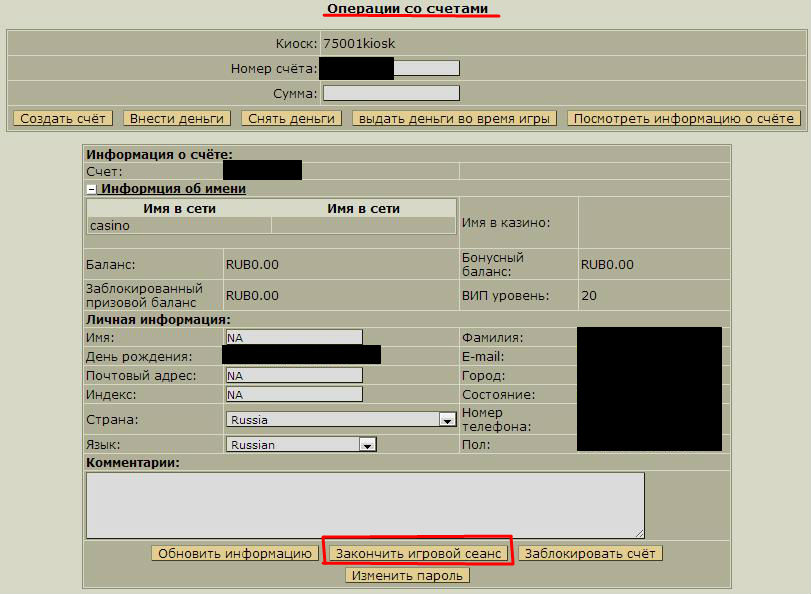Open the Страна dropdown showing Russia
Screen dimensions: 811x594
[341, 419]
